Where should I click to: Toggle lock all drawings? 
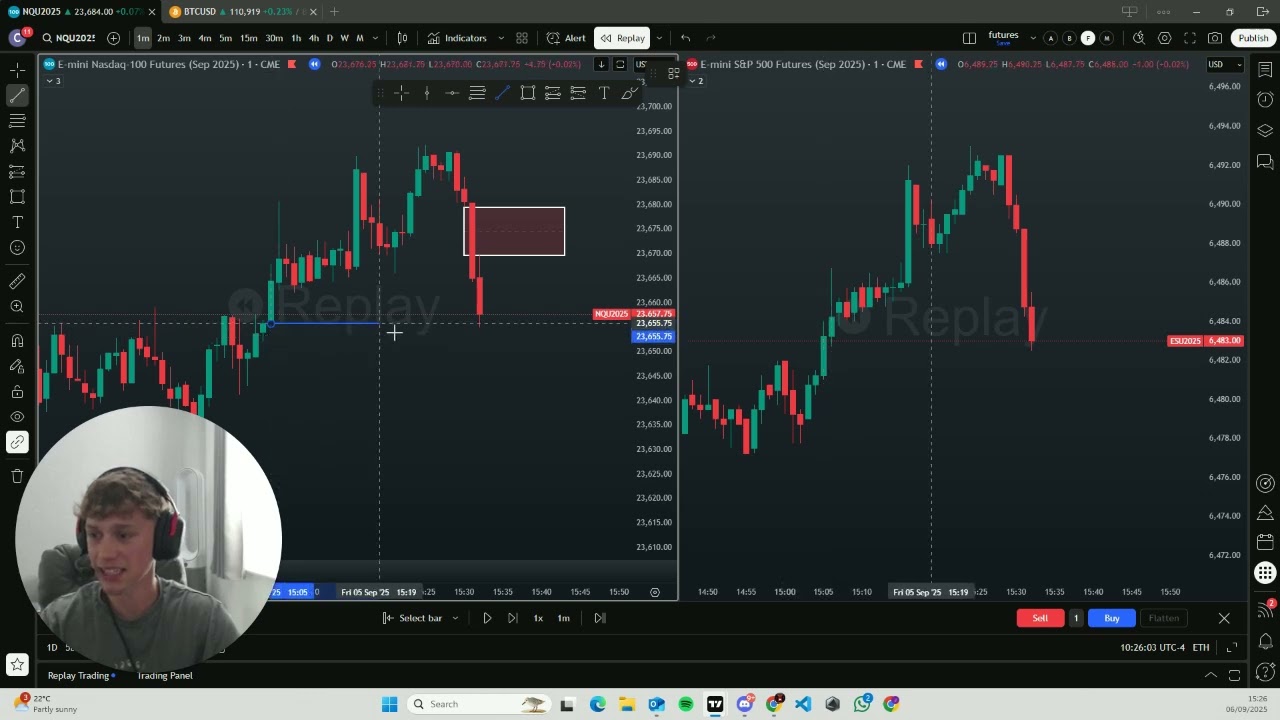(17, 392)
